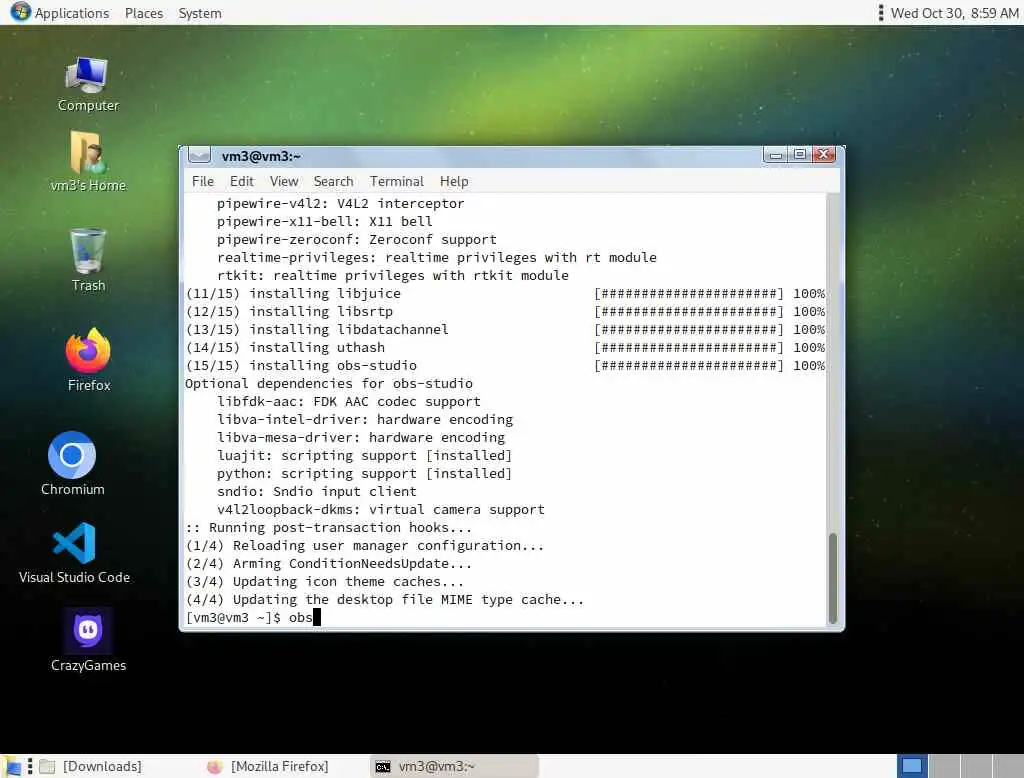
Task: Click the Applications menu logo icon
Action: click(20, 12)
